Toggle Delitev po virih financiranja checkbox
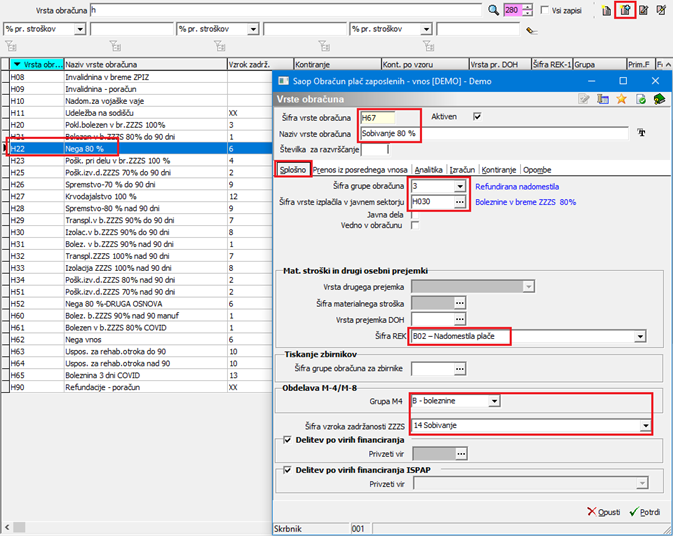The width and height of the screenshot is (673, 536). click(287, 440)
